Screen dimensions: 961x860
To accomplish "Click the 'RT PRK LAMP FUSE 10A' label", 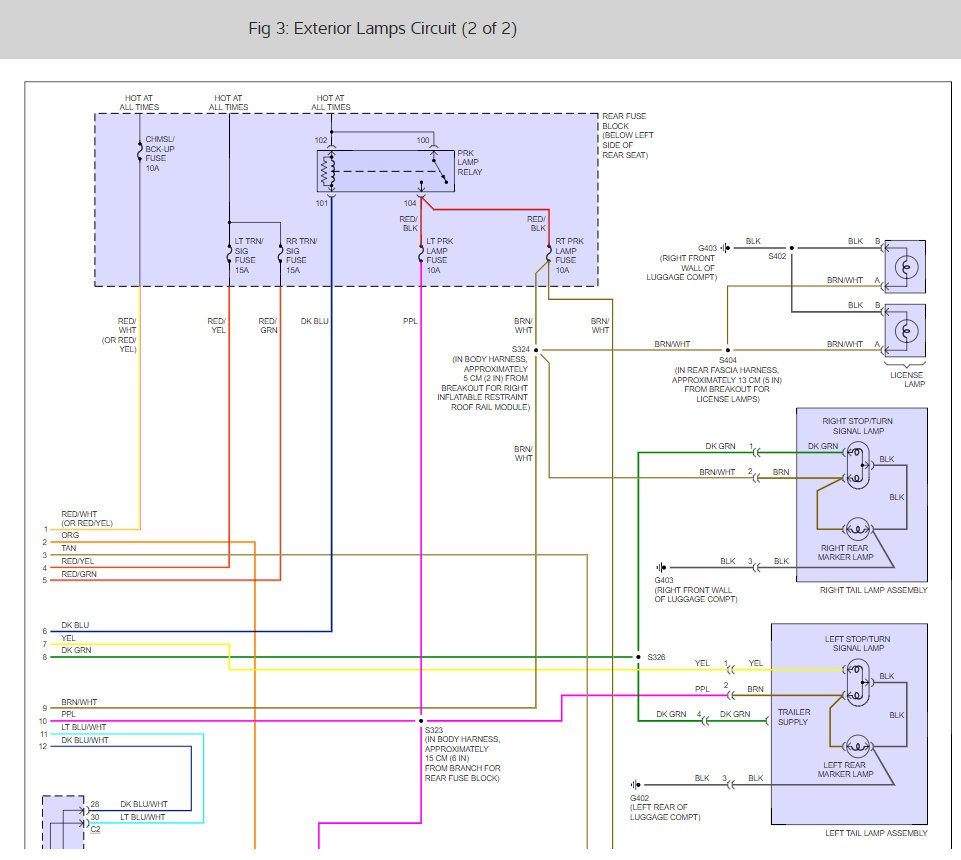I will [569, 256].
